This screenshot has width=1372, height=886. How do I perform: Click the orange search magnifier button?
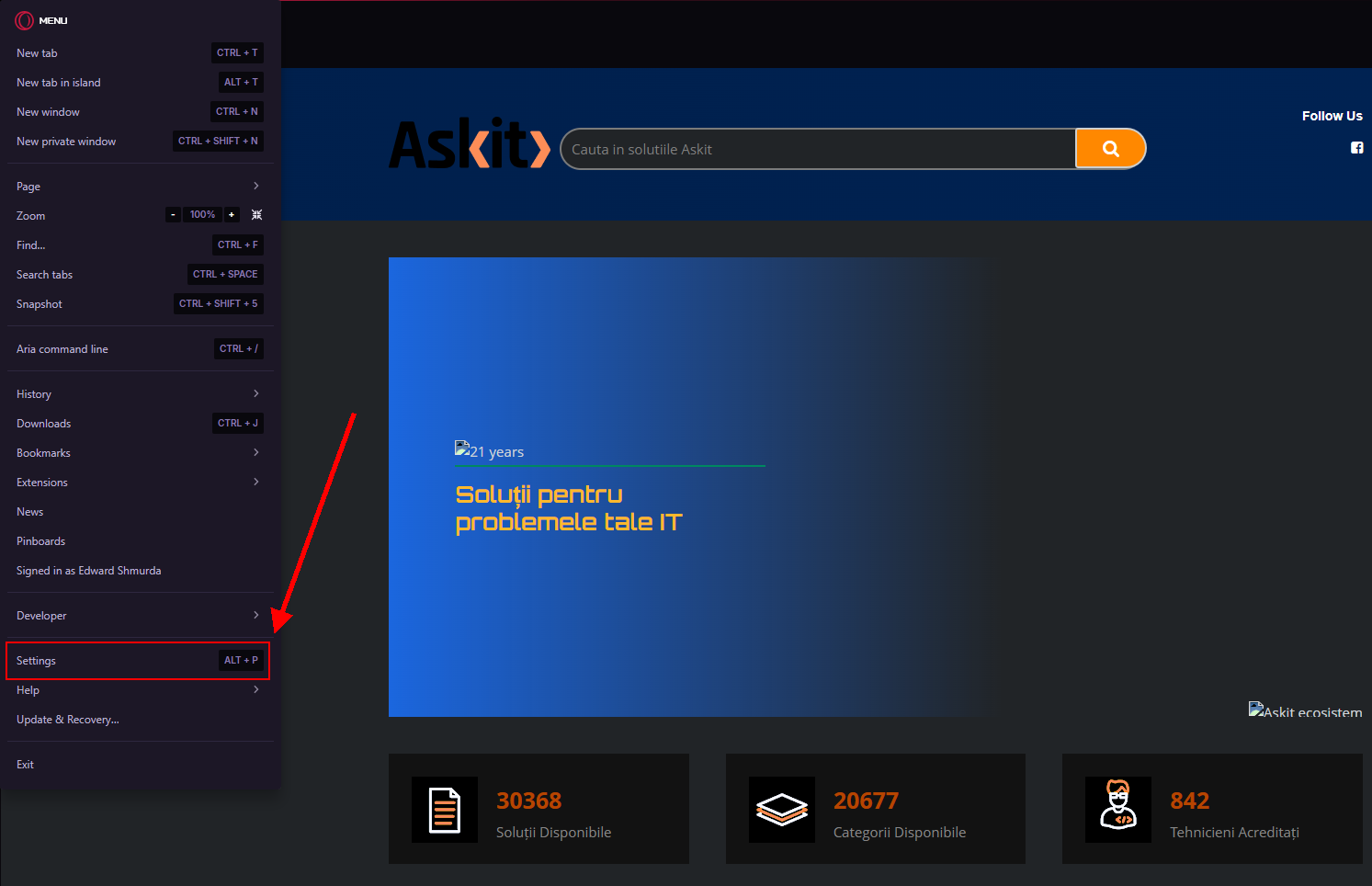[x=1110, y=149]
